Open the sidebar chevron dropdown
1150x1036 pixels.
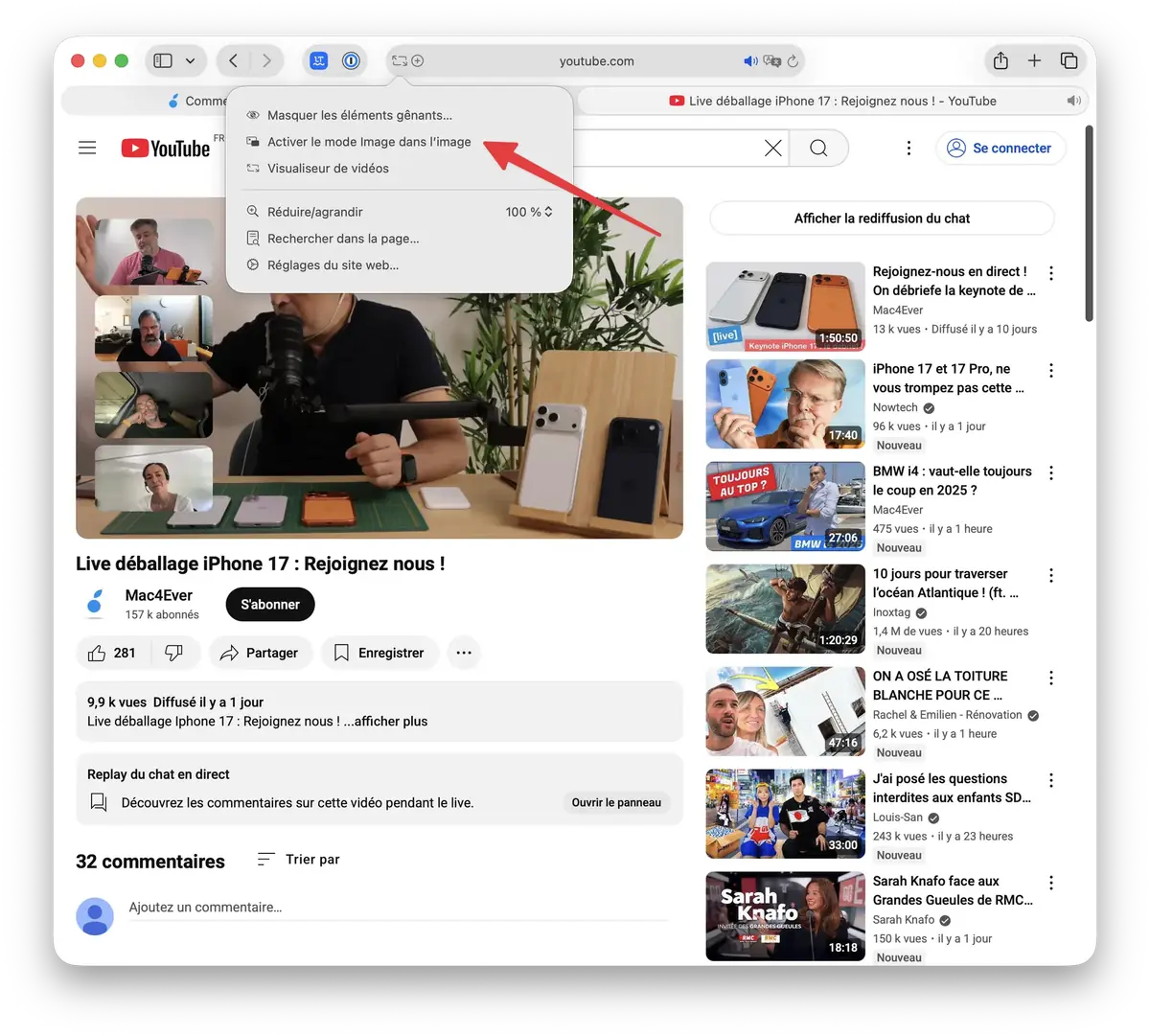point(191,59)
